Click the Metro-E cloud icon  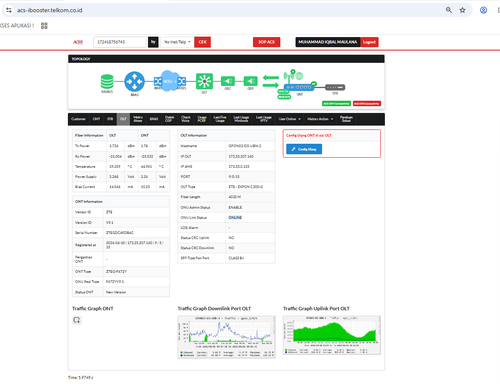click(169, 81)
